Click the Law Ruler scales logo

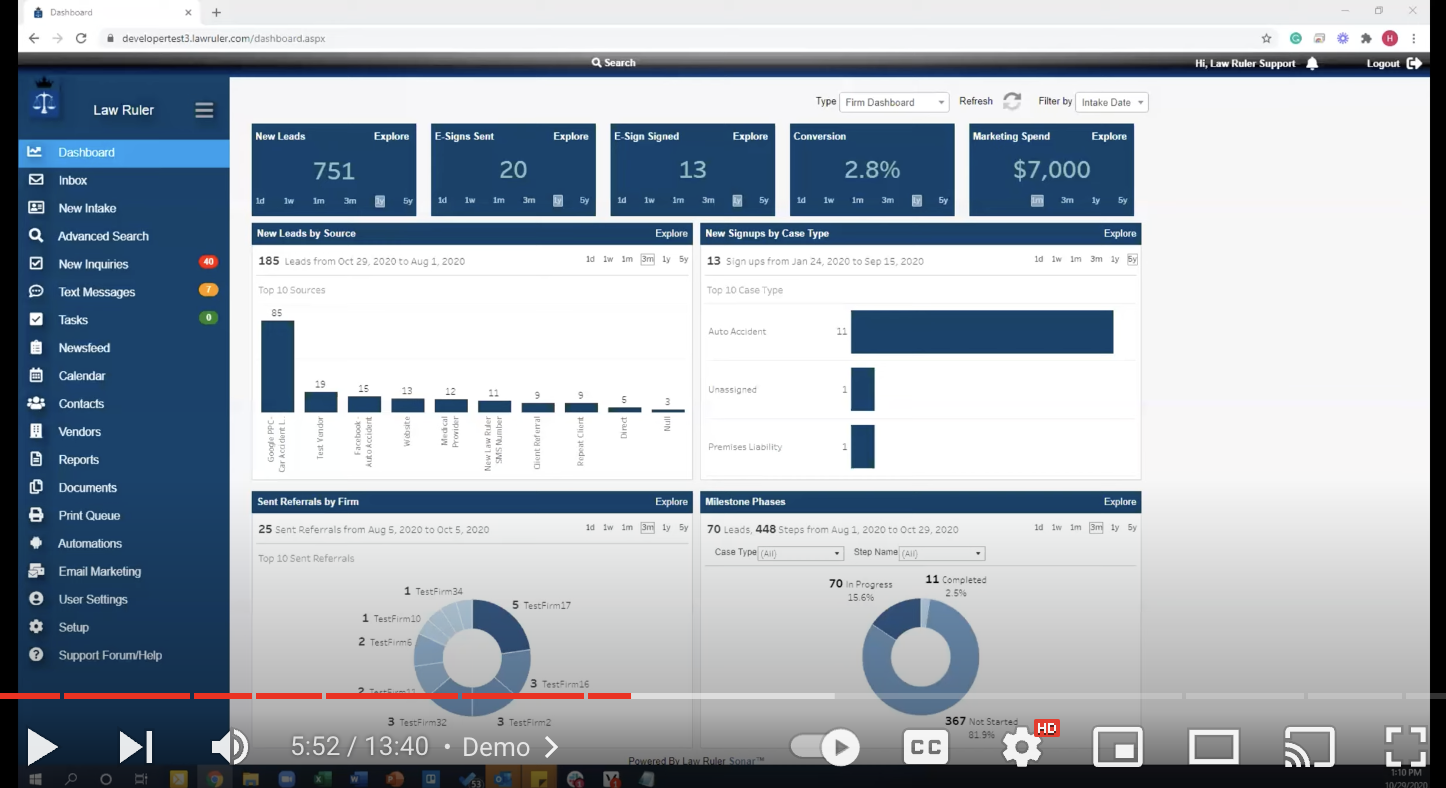pos(44,99)
